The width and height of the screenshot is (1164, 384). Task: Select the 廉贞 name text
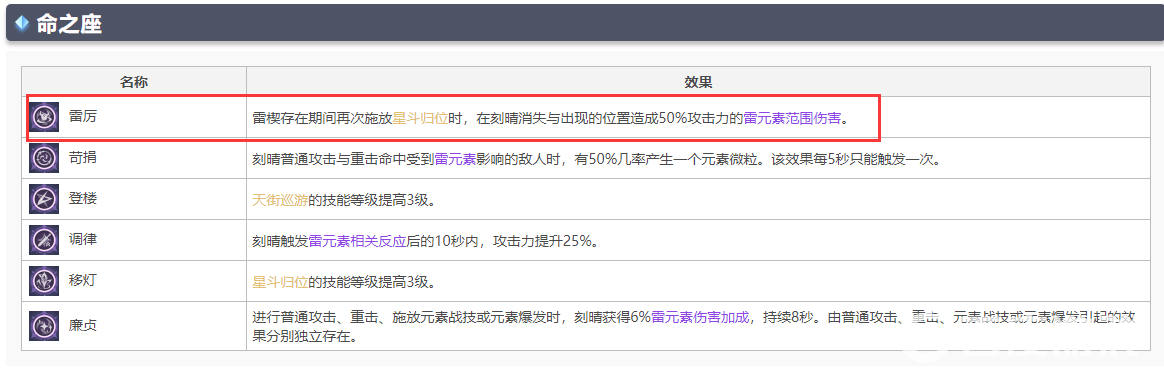82,325
